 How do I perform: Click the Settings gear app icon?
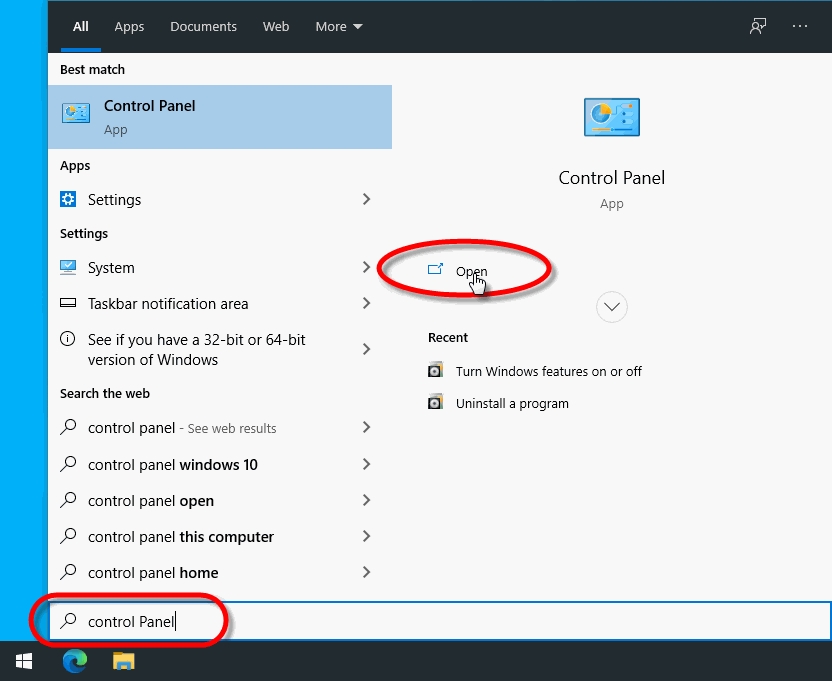68,199
